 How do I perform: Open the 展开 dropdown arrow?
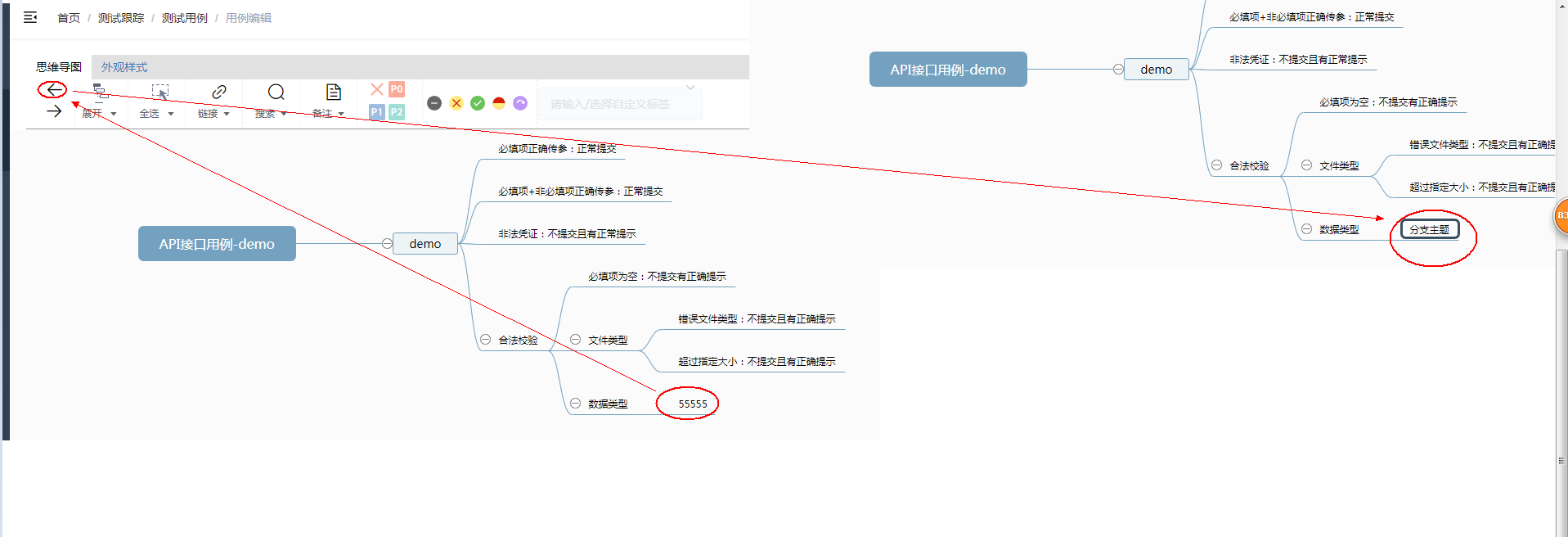pyautogui.click(x=114, y=114)
